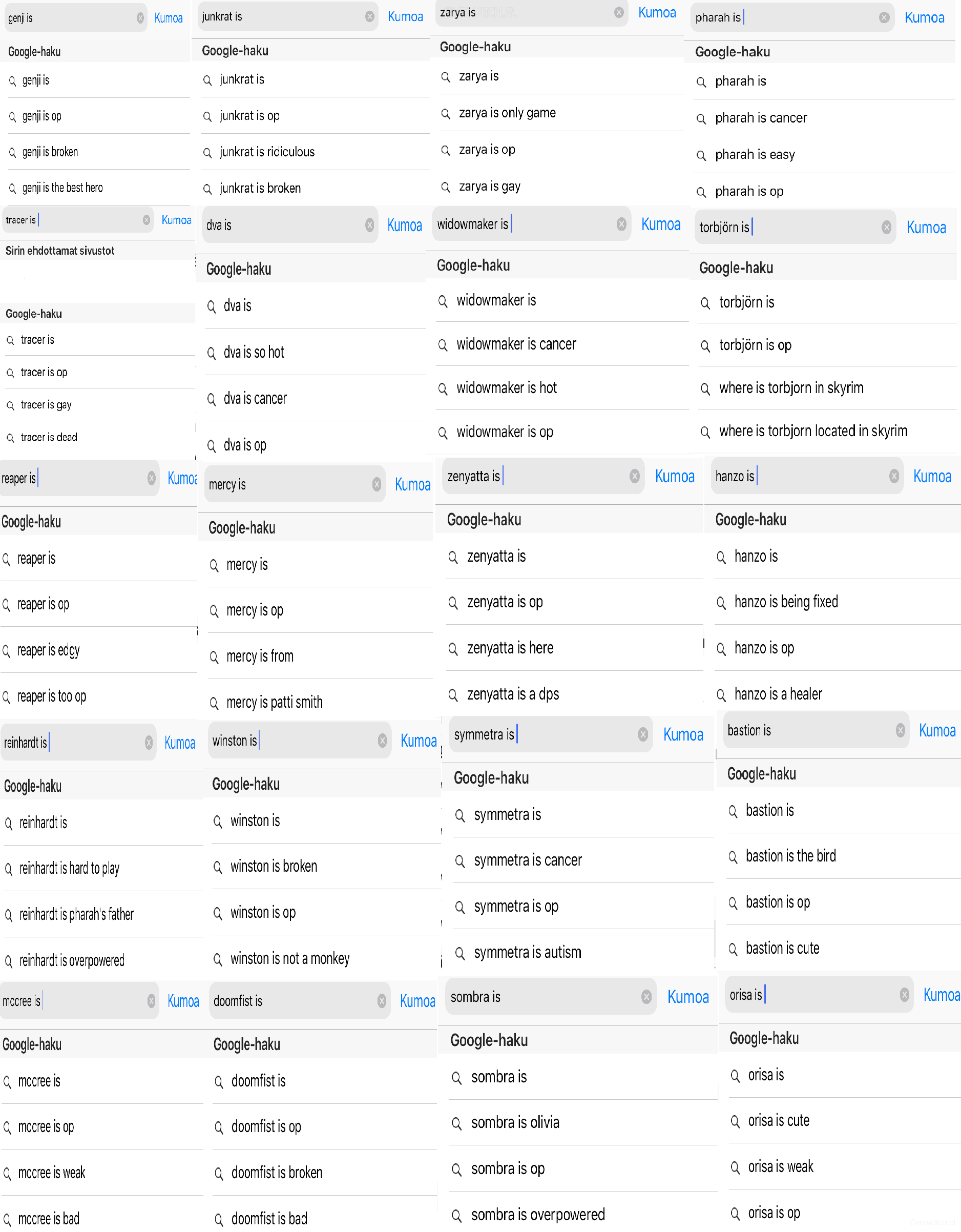Viewport: 961px width, 1232px height.
Task: Clear the 'widowmaker is' search box
Action: [621, 224]
